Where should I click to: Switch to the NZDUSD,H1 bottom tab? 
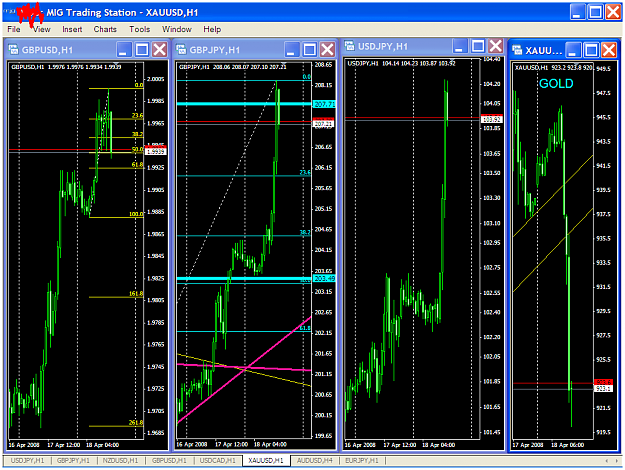[x=120, y=460]
